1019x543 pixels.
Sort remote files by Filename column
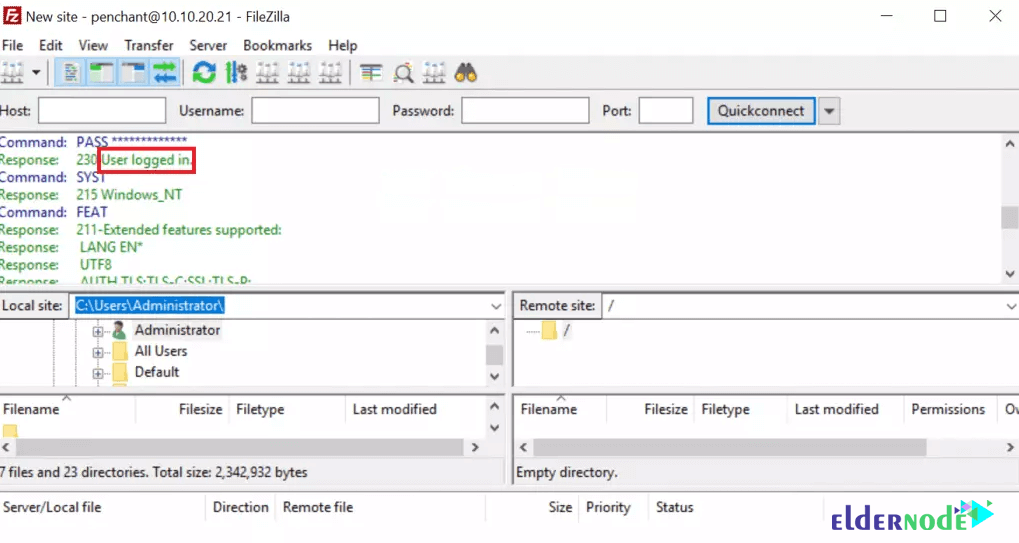click(x=561, y=409)
